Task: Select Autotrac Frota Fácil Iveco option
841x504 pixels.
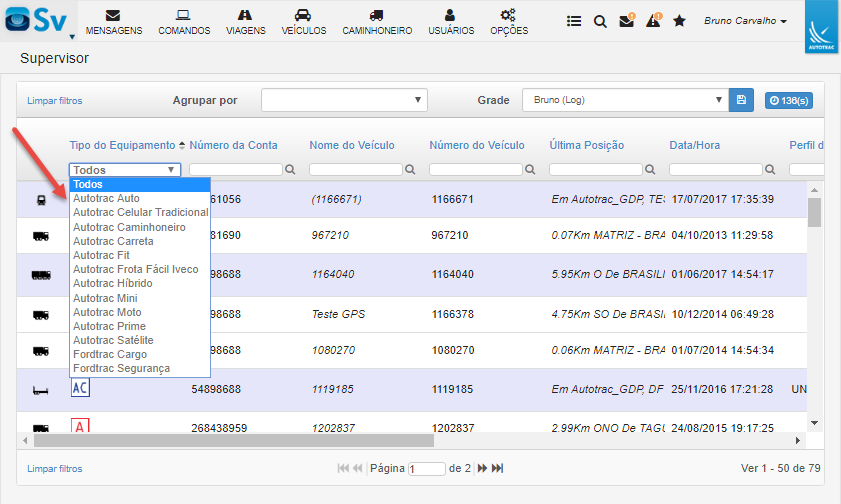Action: (x=140, y=269)
